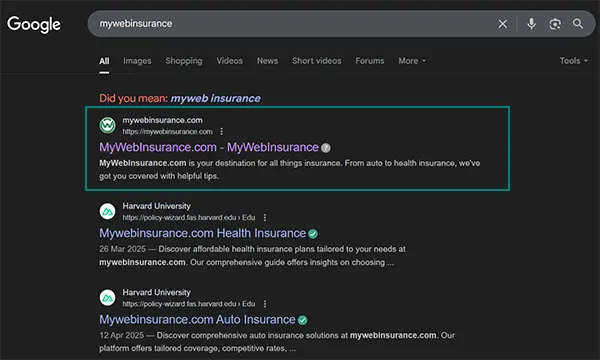Click favicon of the Auto Insurance Harvard result
This screenshot has height=360, width=600.
[x=108, y=298]
